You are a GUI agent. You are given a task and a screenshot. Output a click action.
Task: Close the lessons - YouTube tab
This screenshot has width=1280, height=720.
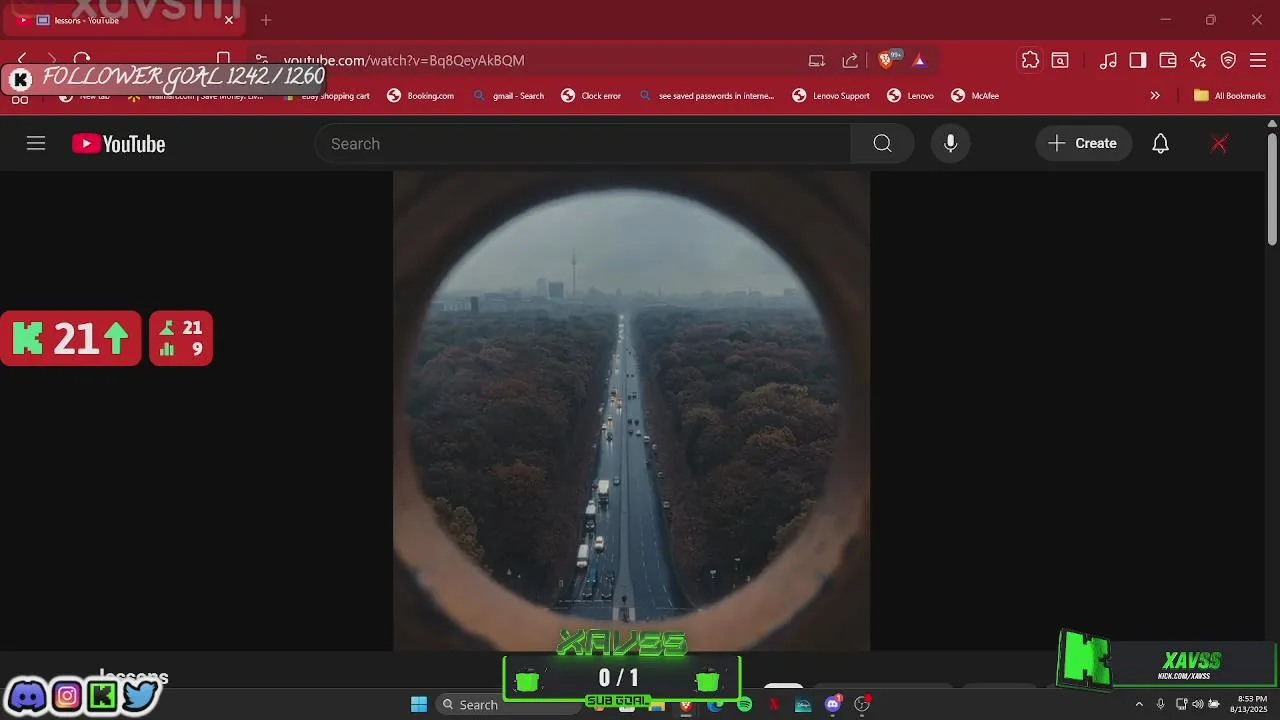coord(228,20)
